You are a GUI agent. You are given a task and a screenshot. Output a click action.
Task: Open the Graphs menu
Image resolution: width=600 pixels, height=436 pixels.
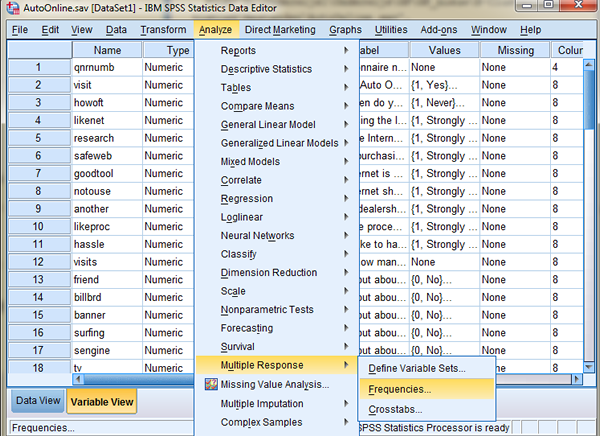pyautogui.click(x=345, y=29)
